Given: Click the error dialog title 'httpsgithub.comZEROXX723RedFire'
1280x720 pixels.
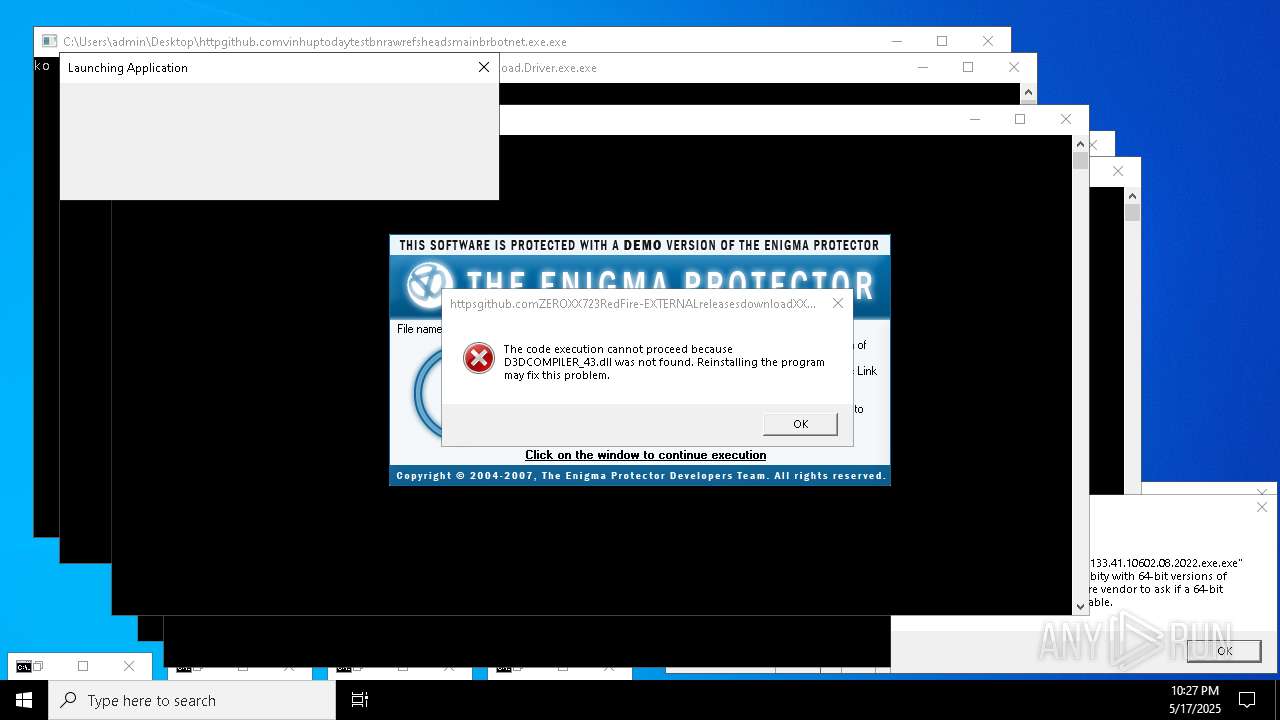Looking at the screenshot, I should [633, 304].
